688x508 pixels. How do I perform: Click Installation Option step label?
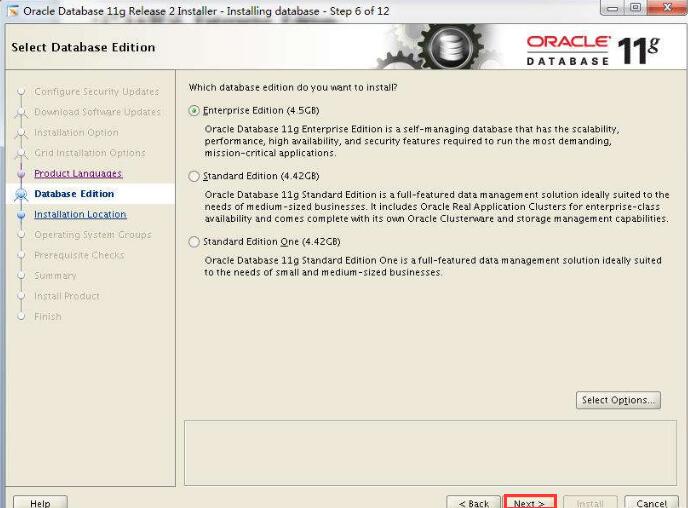[x=76, y=132]
